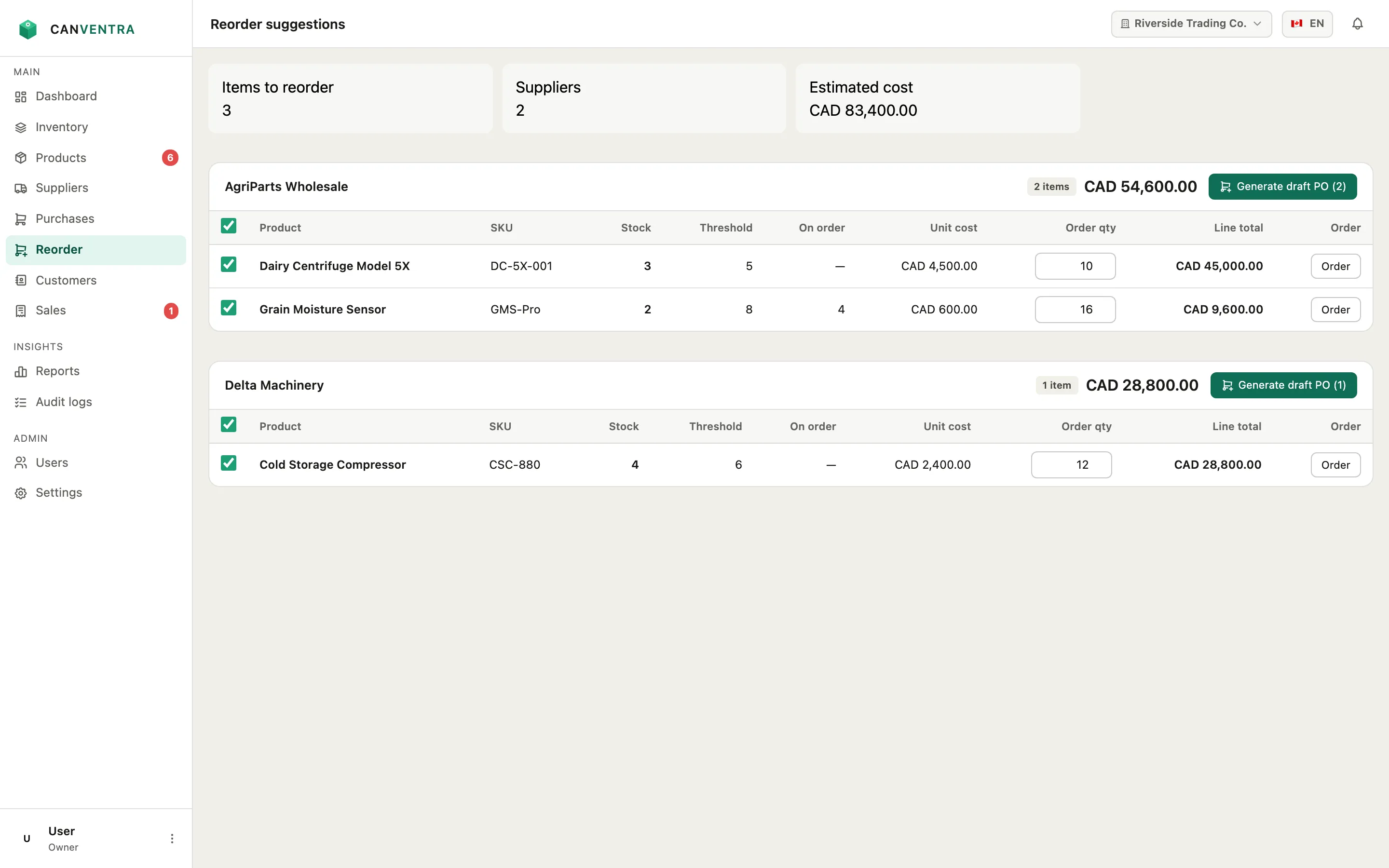Click Estimated cost CAD 83,400.00

tap(863, 110)
